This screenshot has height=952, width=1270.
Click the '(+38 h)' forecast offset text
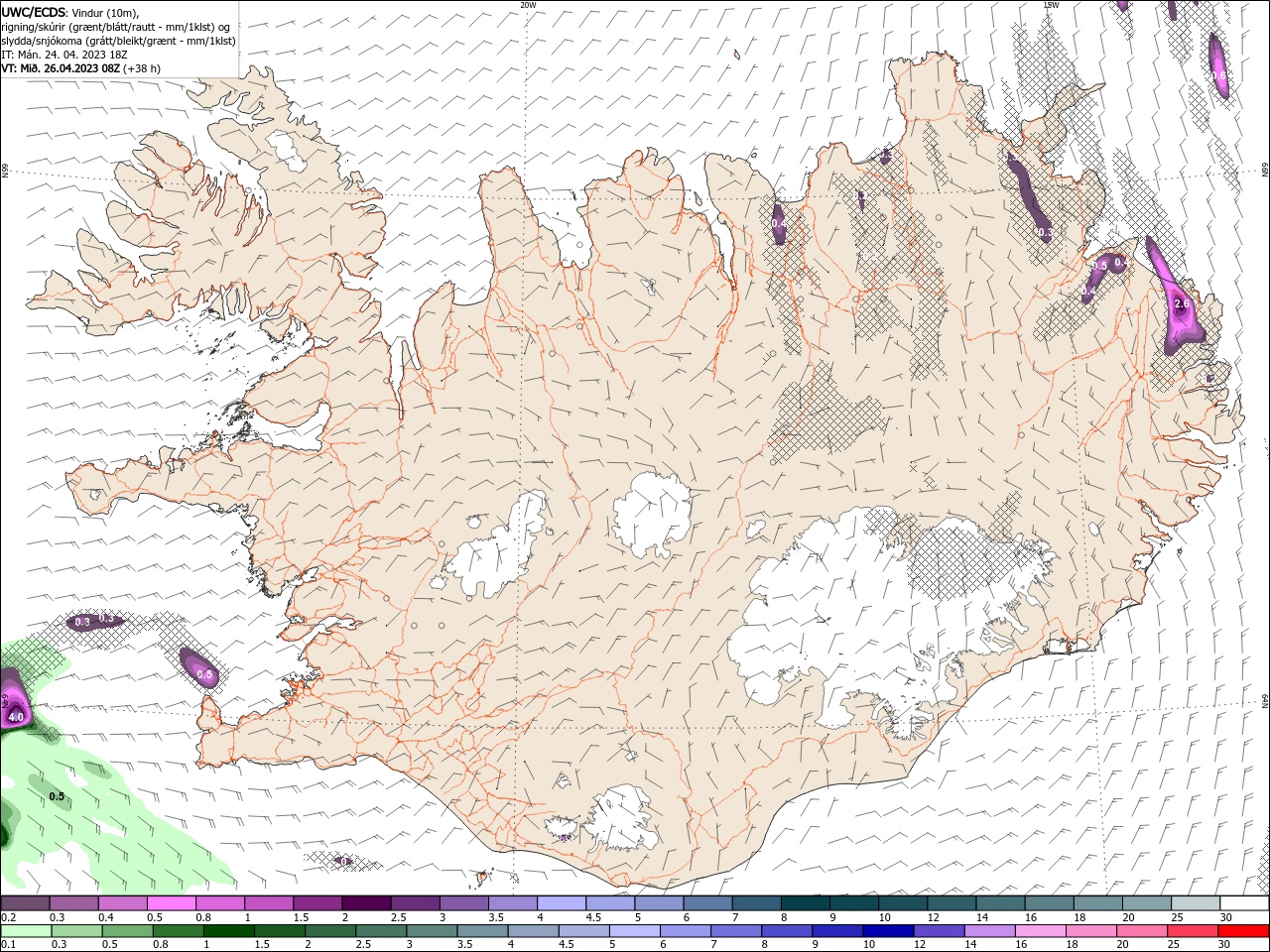142,68
